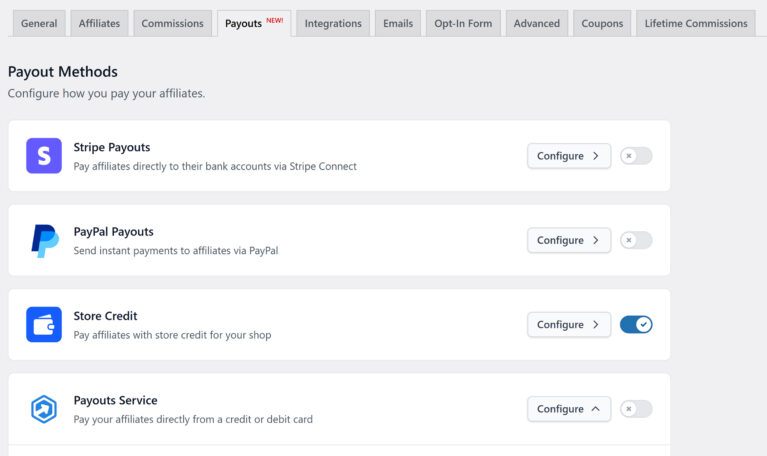Expand Configure for PayPal Payouts
Viewport: 767px width, 456px height.
click(569, 240)
